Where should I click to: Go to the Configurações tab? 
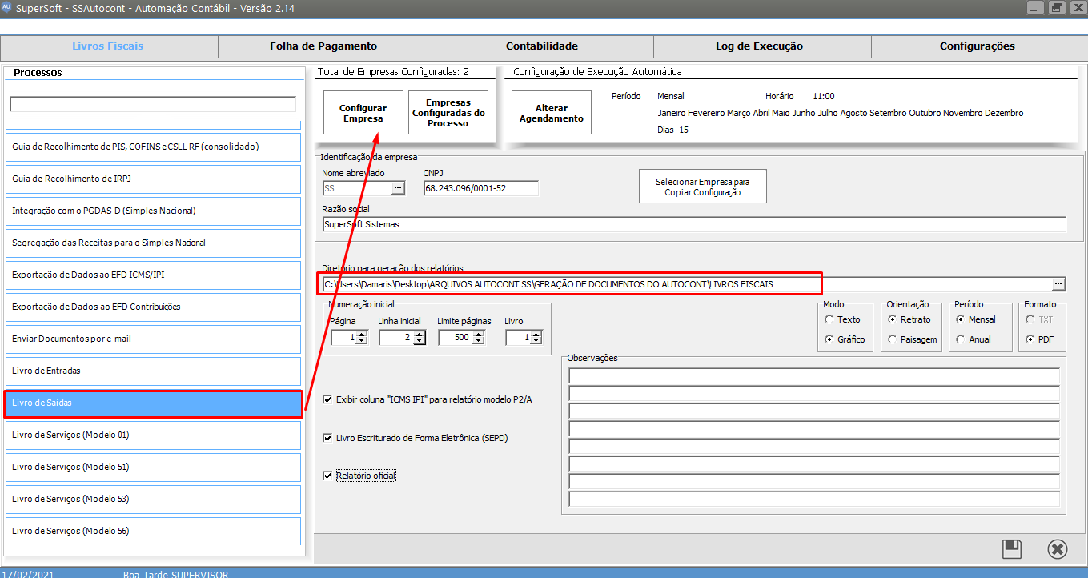977,46
